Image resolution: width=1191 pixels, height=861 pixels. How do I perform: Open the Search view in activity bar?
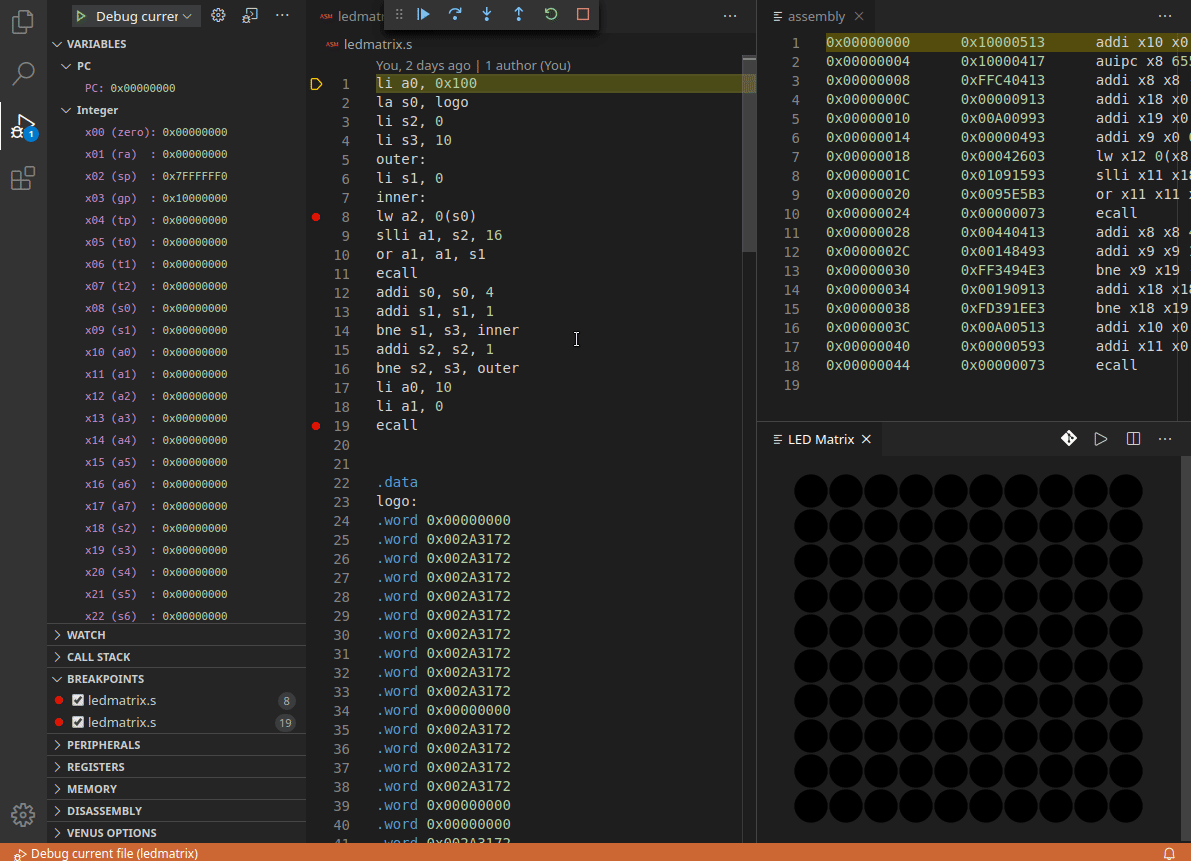[x=23, y=74]
